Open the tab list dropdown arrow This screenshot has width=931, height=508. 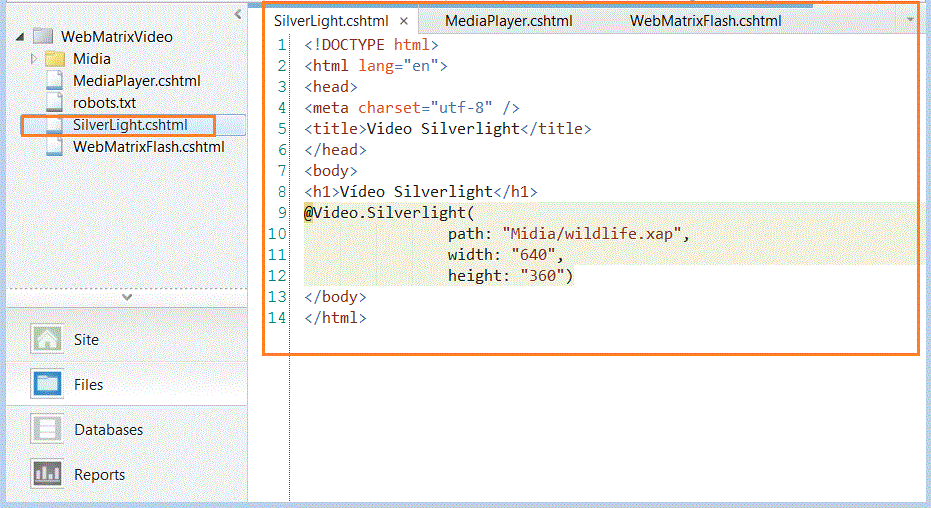pos(910,20)
